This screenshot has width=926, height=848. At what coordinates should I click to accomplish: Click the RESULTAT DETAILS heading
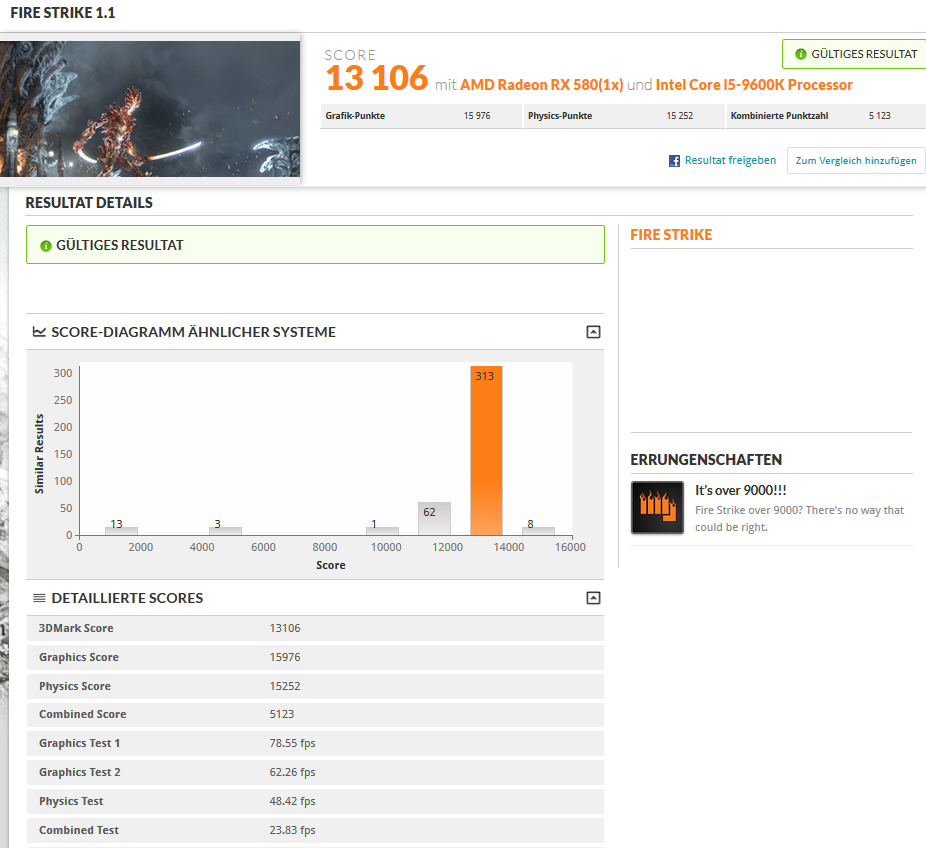[89, 203]
